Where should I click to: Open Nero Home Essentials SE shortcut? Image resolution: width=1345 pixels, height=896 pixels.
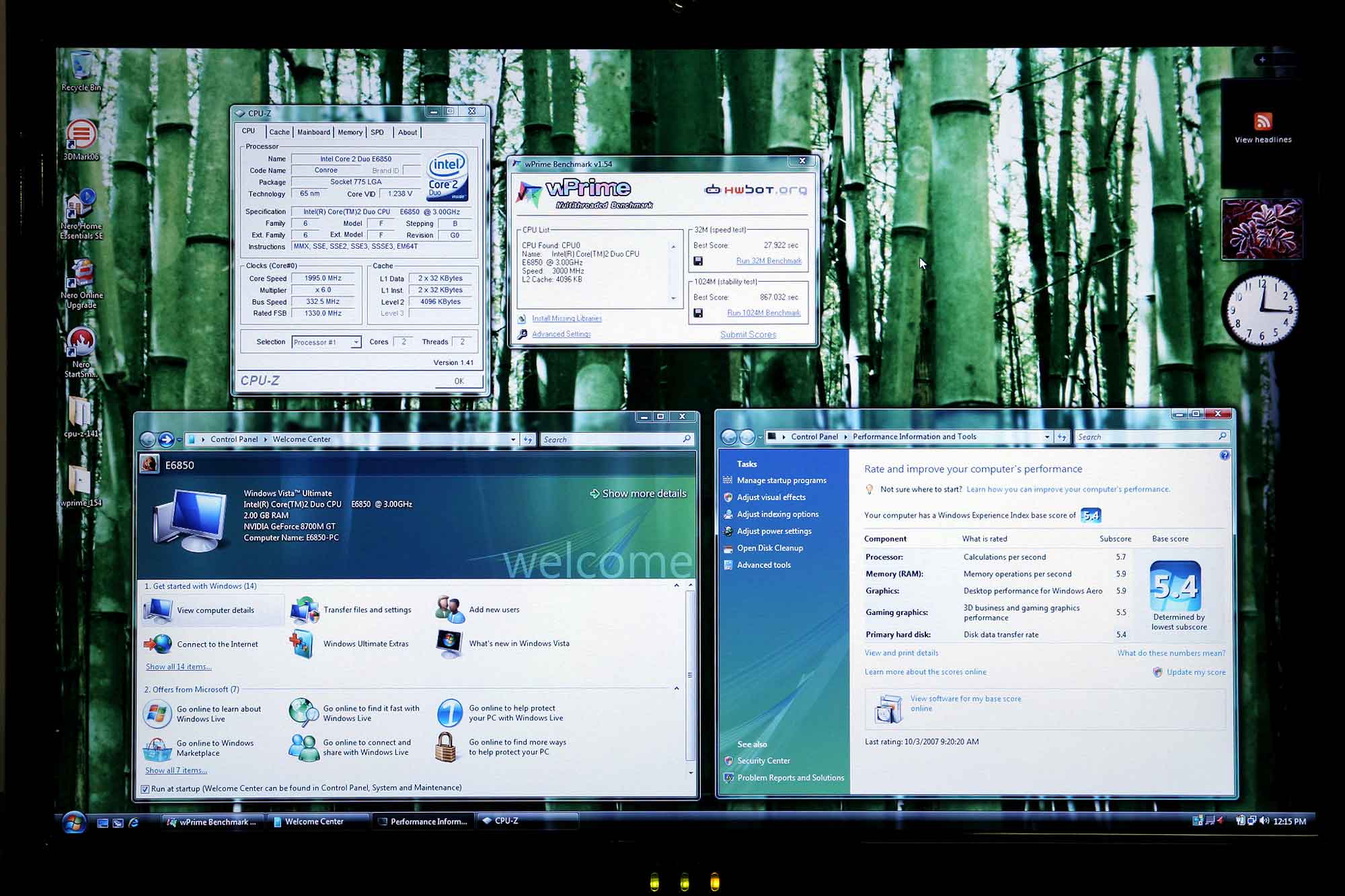(81, 204)
